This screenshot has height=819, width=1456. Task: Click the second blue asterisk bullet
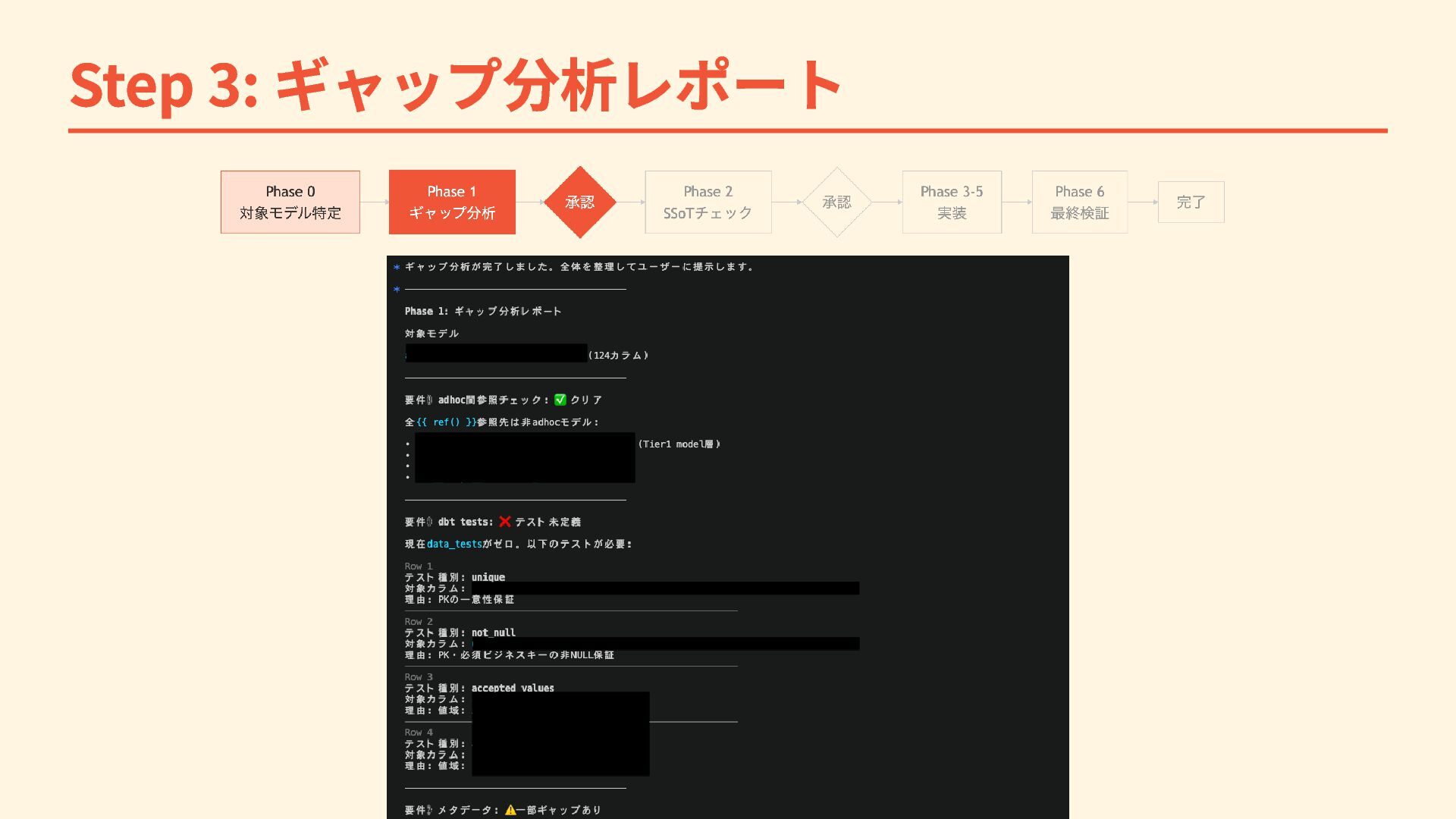(397, 289)
